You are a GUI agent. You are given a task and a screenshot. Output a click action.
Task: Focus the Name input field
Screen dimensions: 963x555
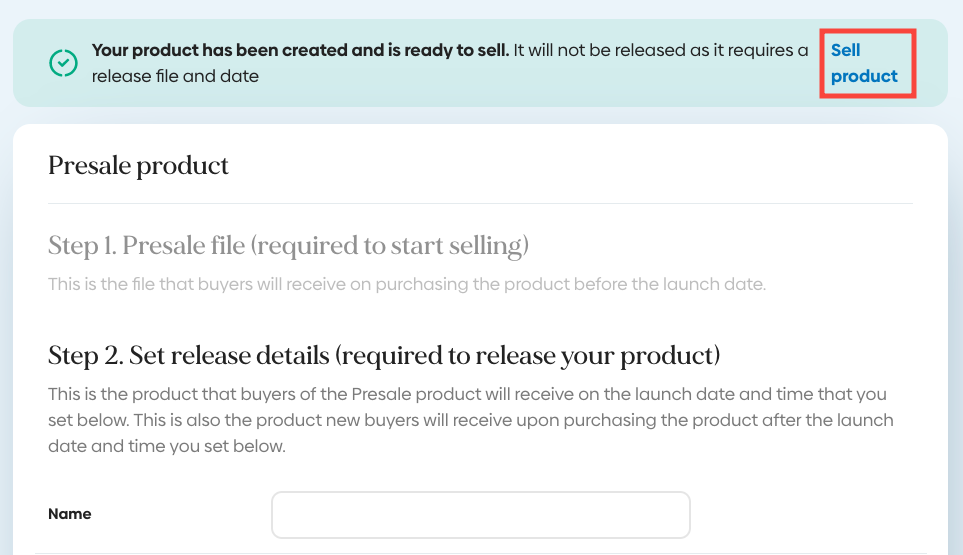pyautogui.click(x=480, y=514)
